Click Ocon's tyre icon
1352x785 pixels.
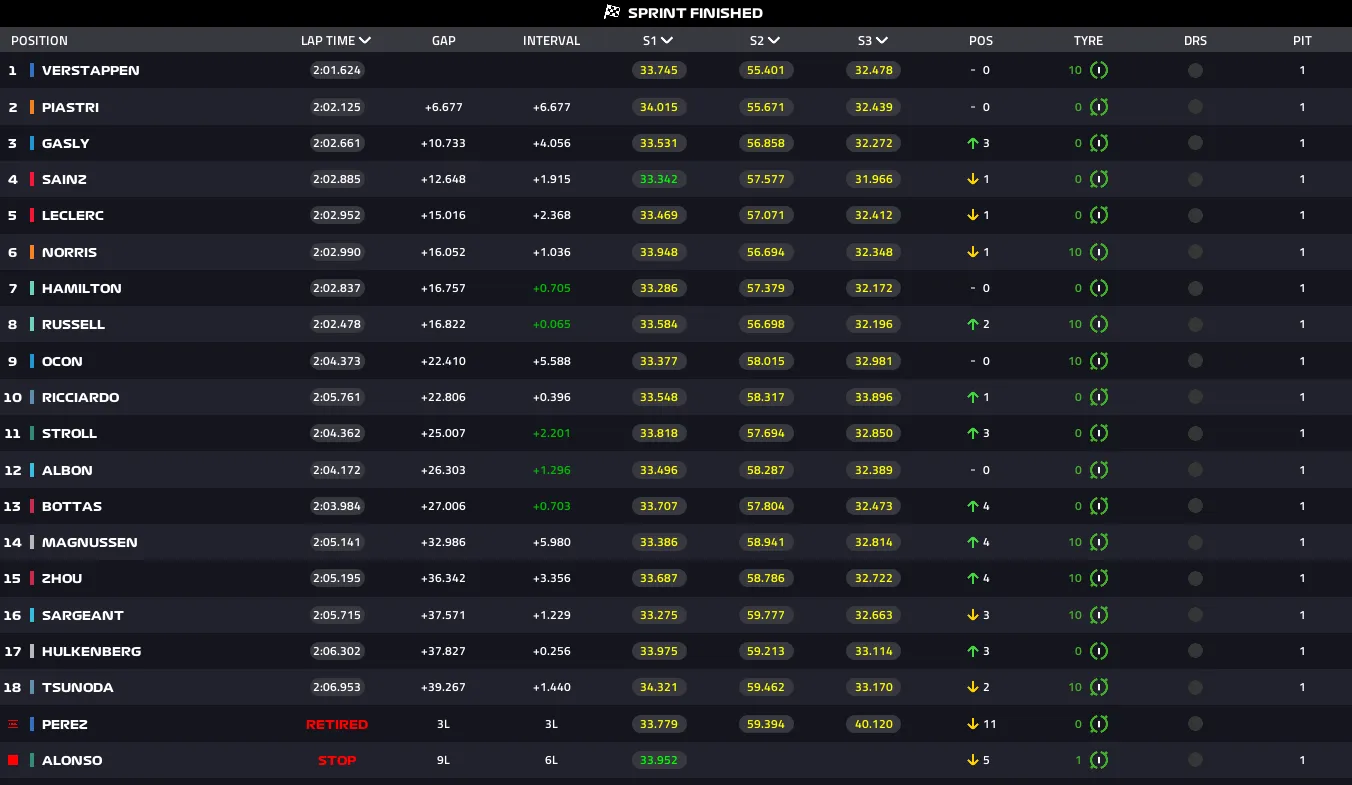click(1099, 361)
